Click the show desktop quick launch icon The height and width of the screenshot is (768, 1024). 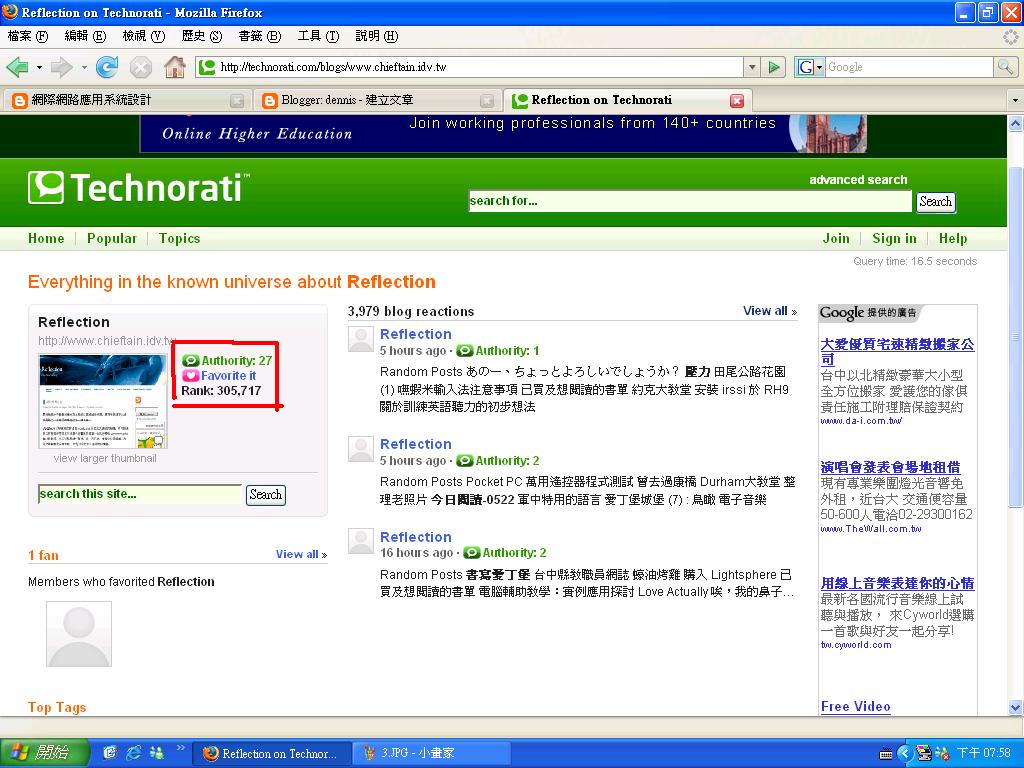point(110,753)
